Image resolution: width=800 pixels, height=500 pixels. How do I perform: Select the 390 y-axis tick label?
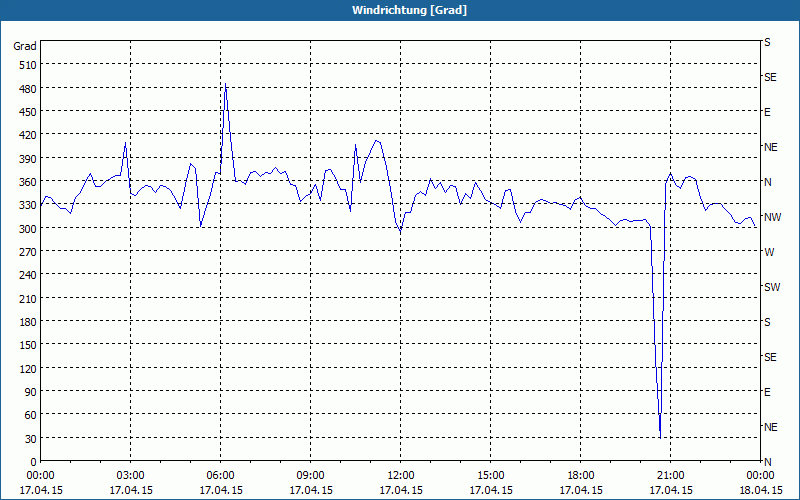tap(29, 159)
